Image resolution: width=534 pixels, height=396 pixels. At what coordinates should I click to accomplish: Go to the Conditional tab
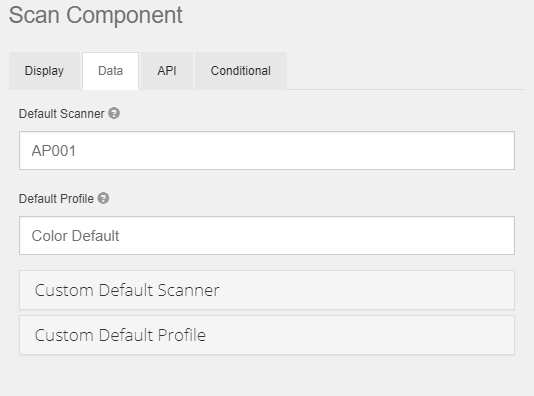point(241,71)
